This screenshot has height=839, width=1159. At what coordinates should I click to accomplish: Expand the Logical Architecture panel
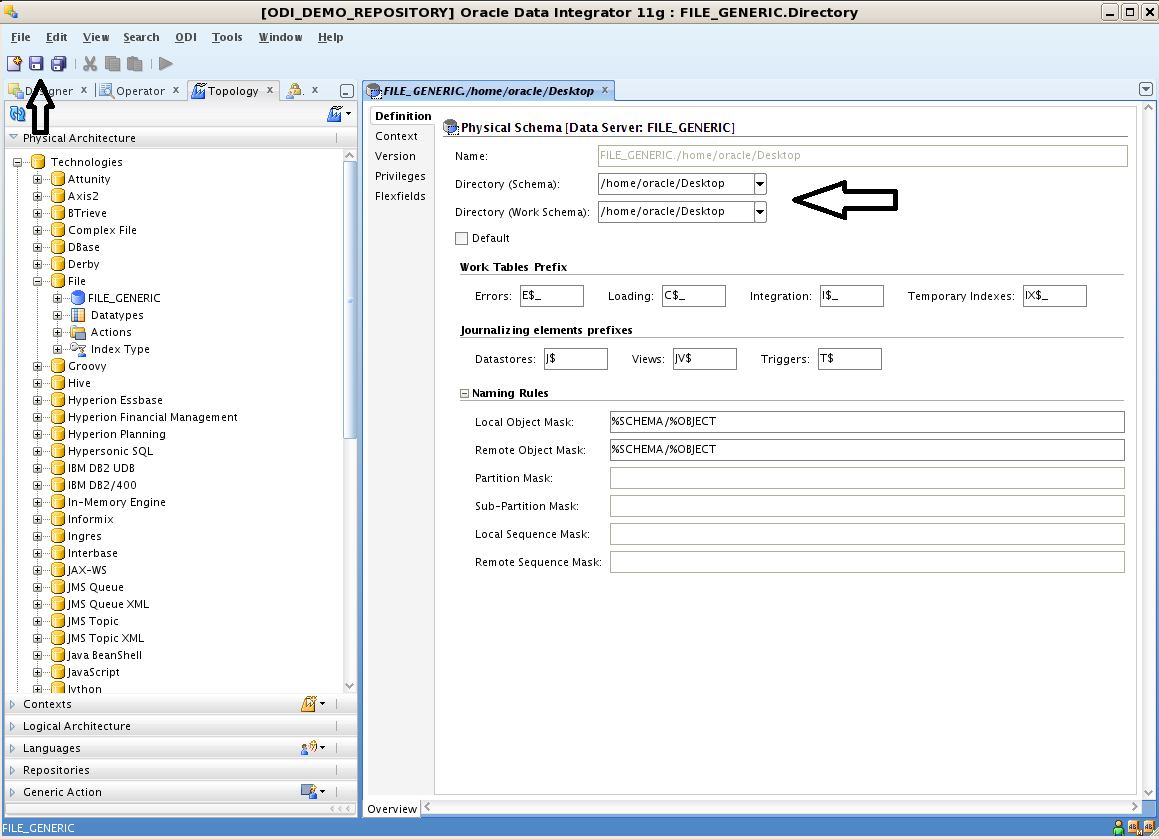pyautogui.click(x=13, y=726)
